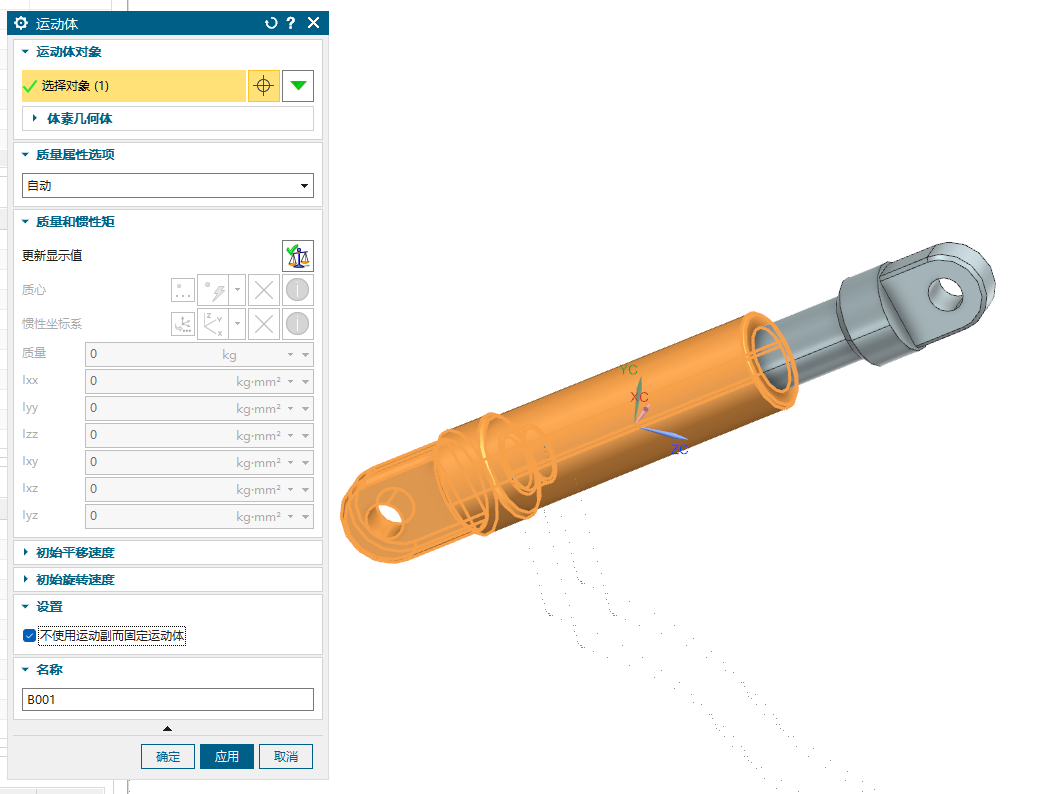The width and height of the screenshot is (1052, 794).
Task: Click the inertia coordinate system icon
Action: (183, 324)
